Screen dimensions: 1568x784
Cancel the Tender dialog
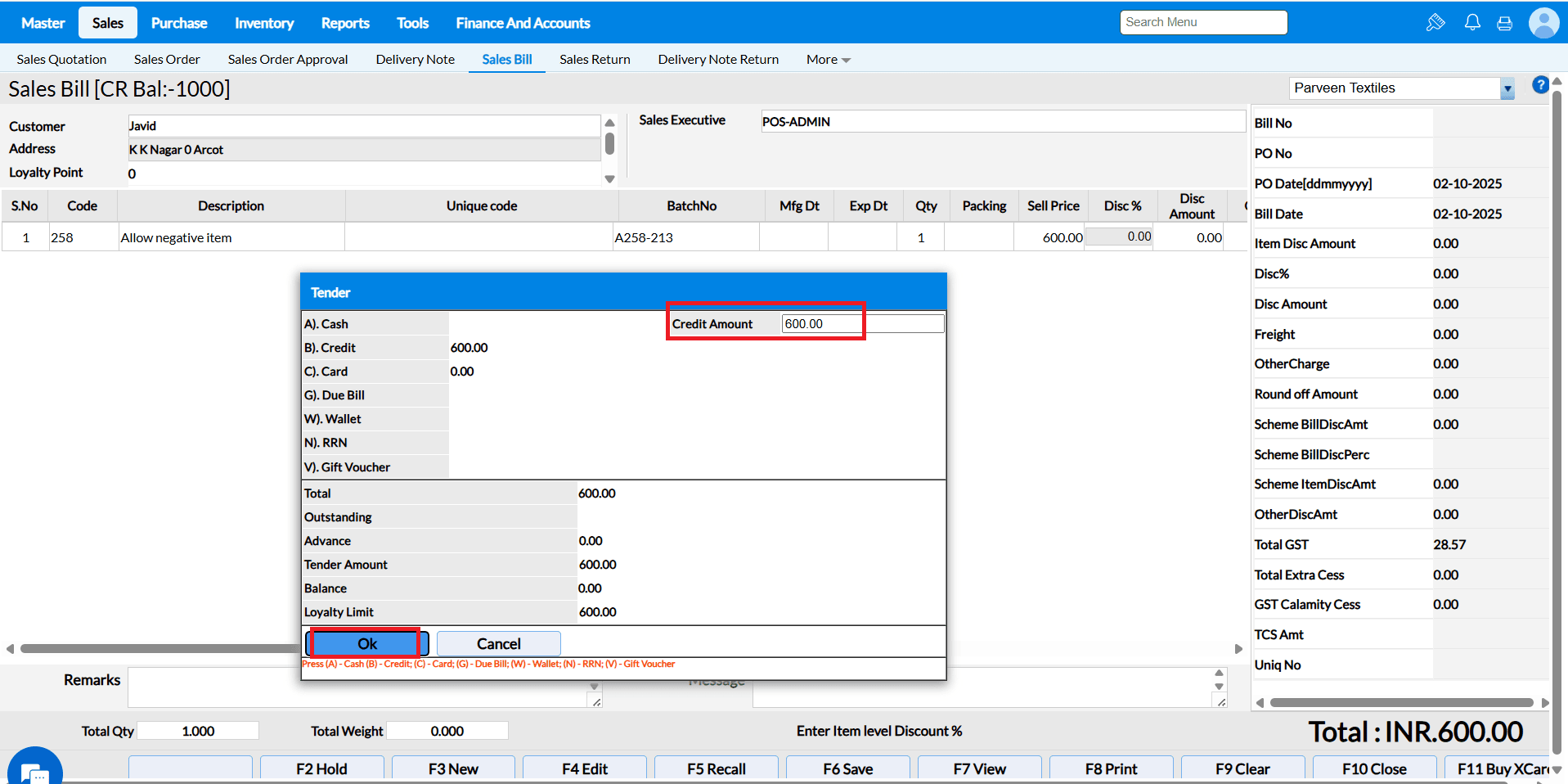[498, 643]
